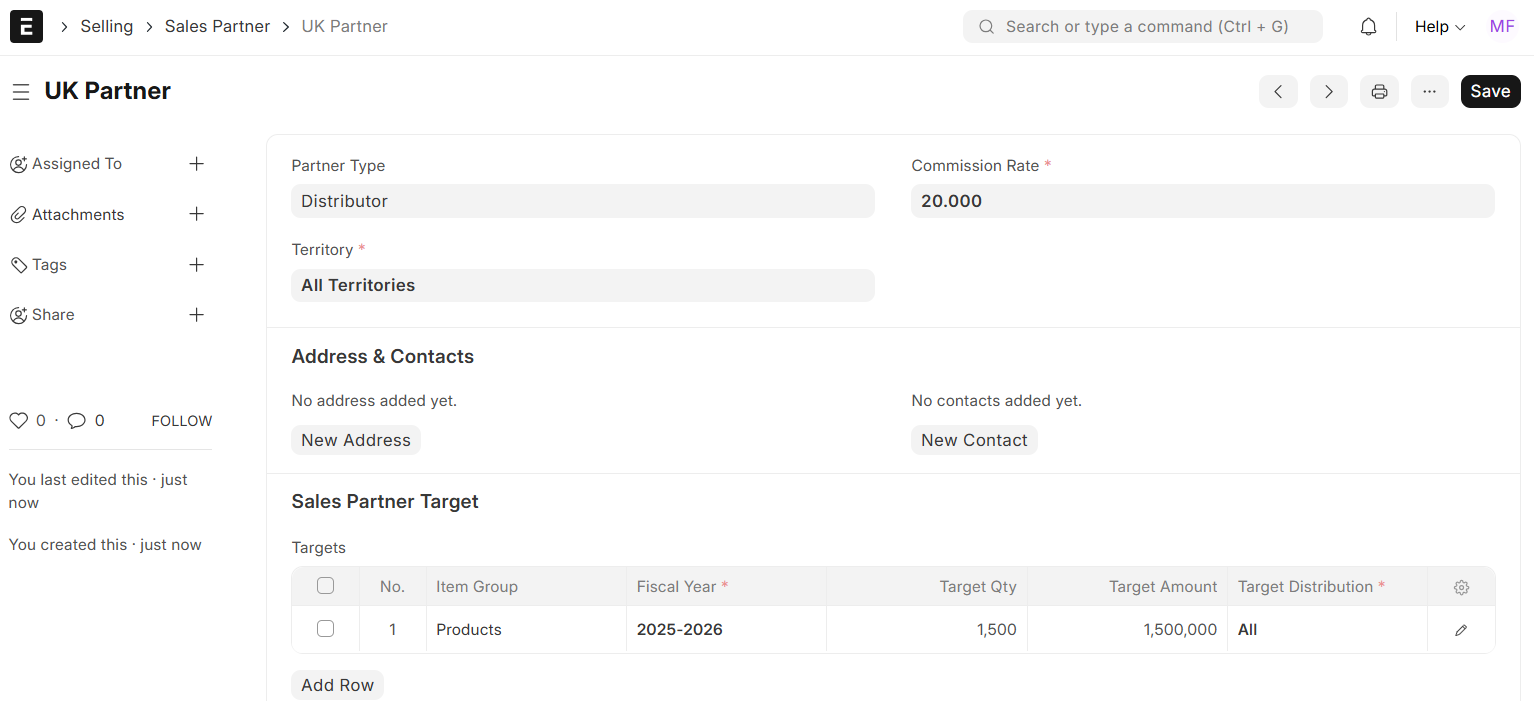Open the three-dot more actions menu
The image size is (1534, 701).
1429,92
